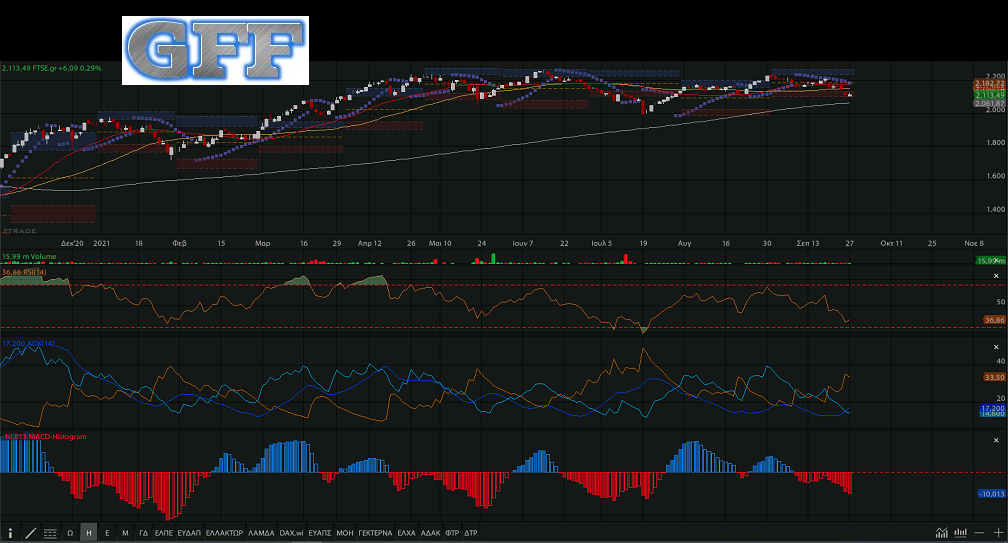Click the green 2.113,49 price axis tag
1008x543 pixels.
click(x=989, y=95)
